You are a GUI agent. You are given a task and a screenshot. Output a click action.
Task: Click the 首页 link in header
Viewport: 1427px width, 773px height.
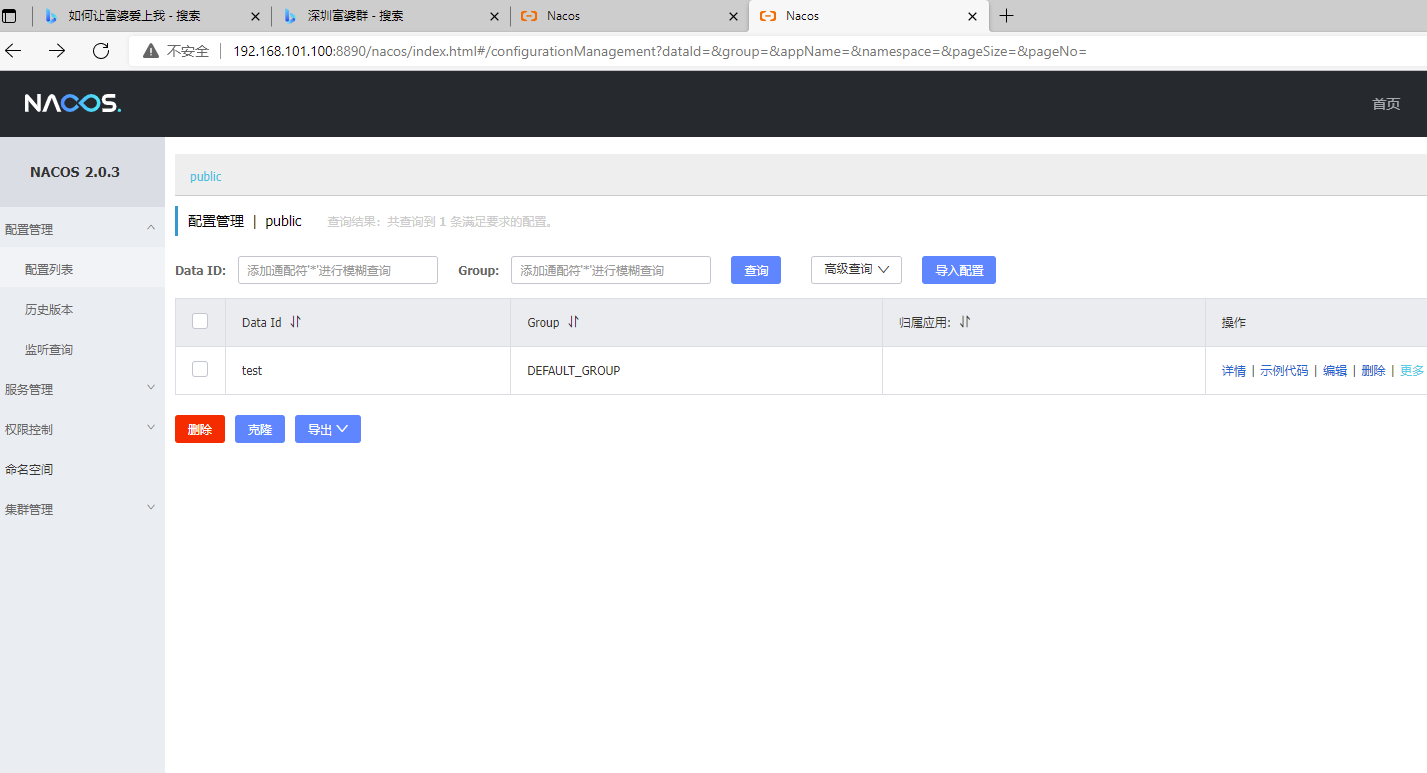(1386, 104)
